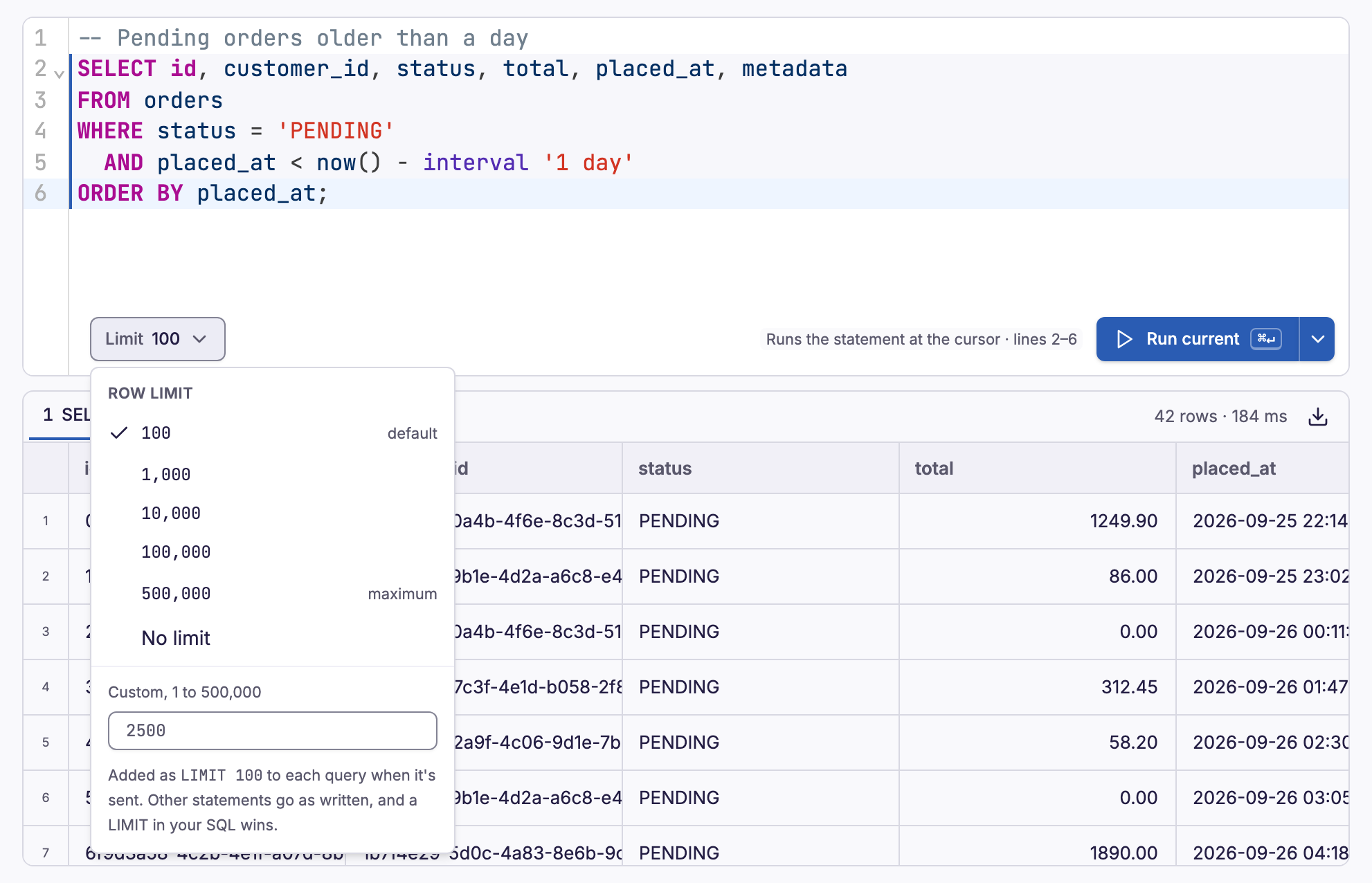The width and height of the screenshot is (1372, 883).
Task: Choose the 100,000 row limit
Action: pyautogui.click(x=273, y=552)
